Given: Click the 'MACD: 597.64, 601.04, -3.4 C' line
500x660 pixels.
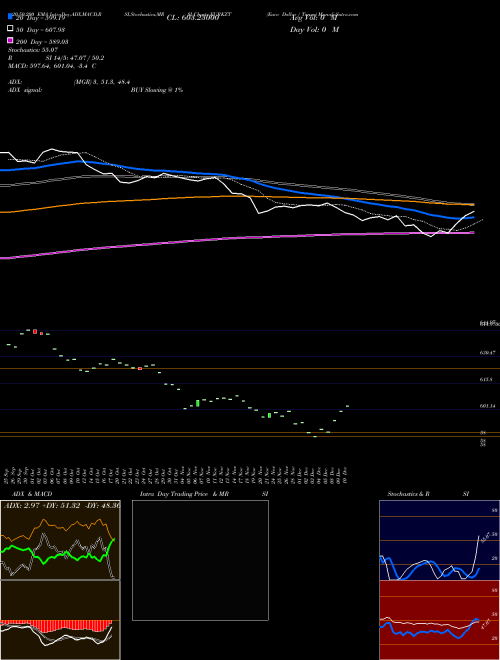Looking at the screenshot, I should [52, 66].
